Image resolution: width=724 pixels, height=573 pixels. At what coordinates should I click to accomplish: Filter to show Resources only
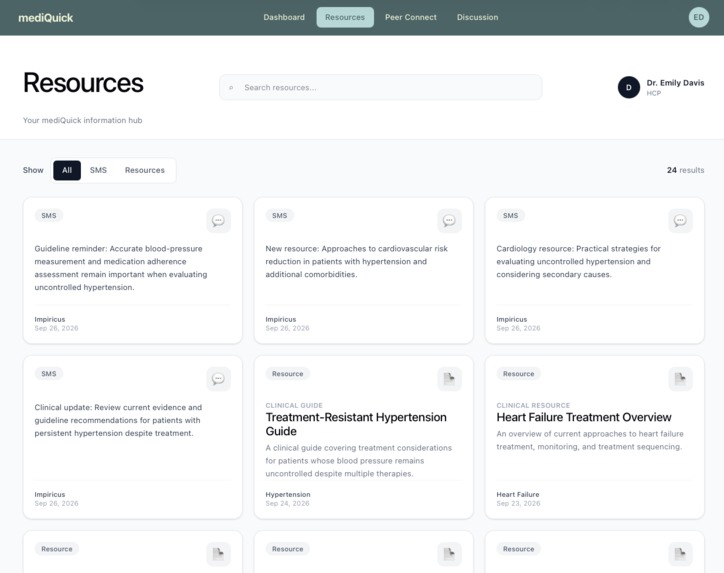pyautogui.click(x=145, y=170)
